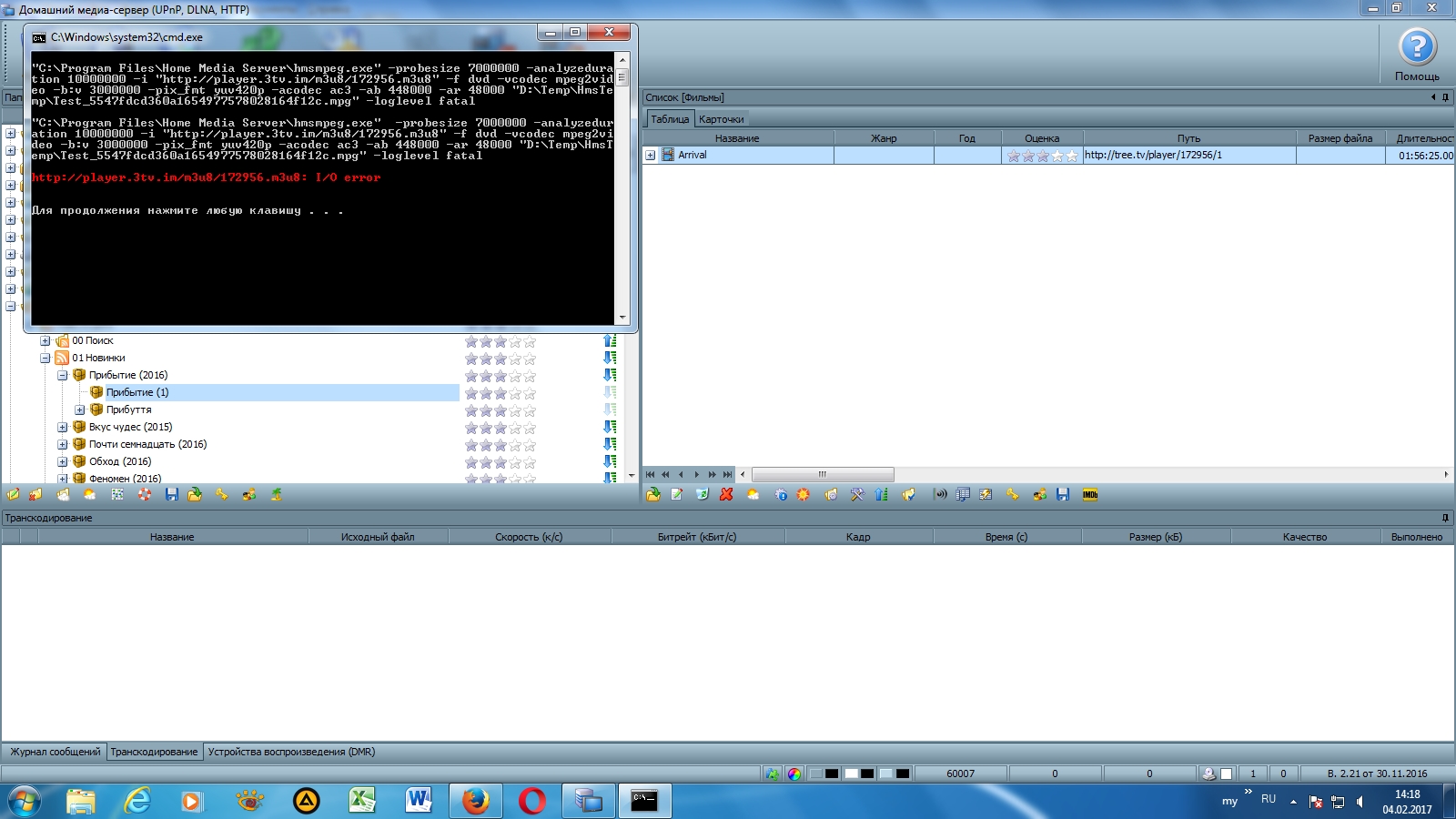The height and width of the screenshot is (819, 1456).
Task: Switch to the Карточки tab
Action: click(721, 119)
